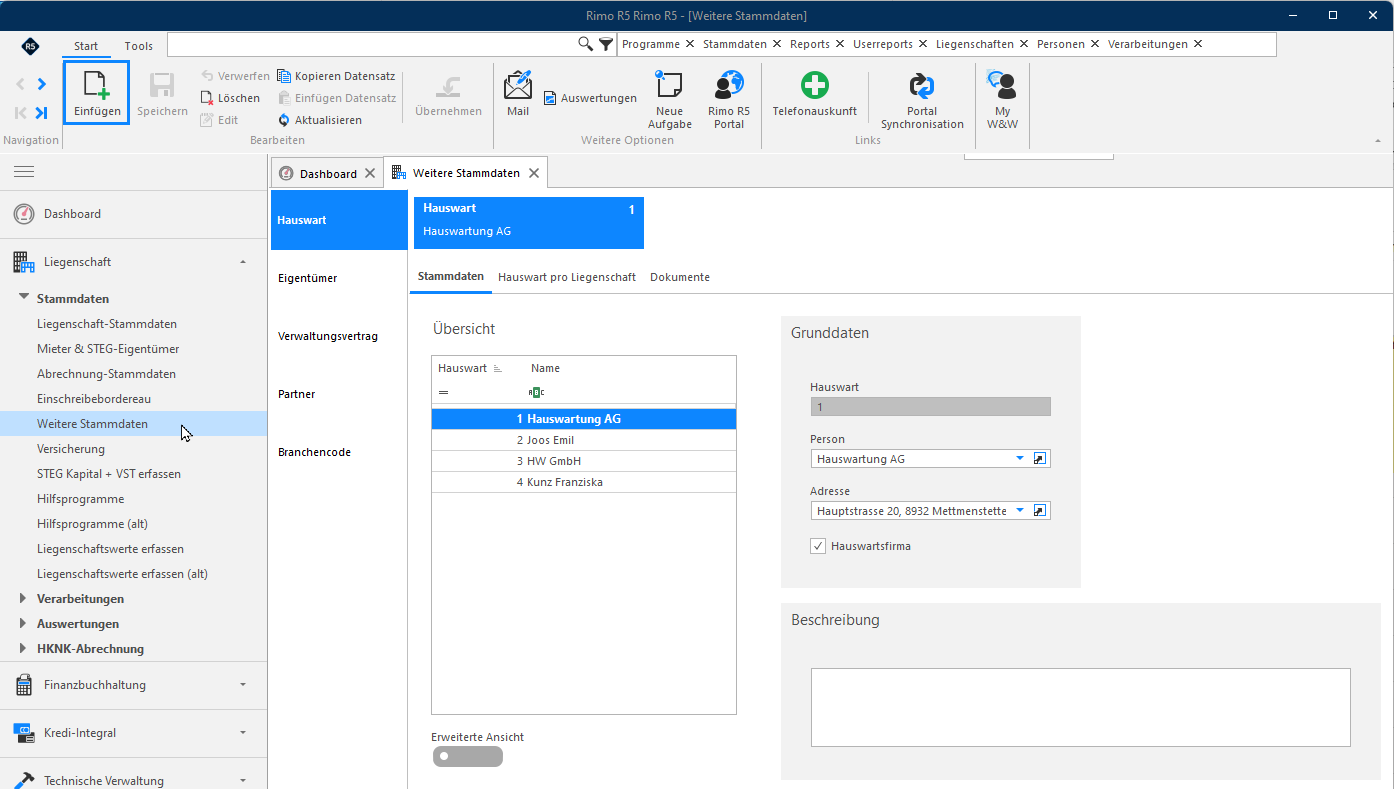Expand the Auswertungen tree node
Image resolution: width=1394 pixels, height=789 pixels.
pos(24,624)
